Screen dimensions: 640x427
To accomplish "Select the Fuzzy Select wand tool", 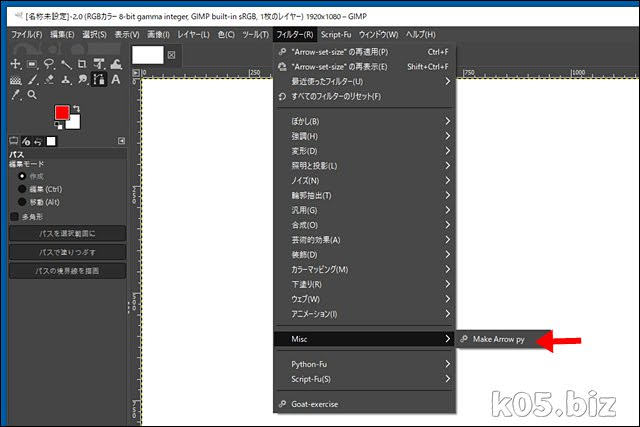I will 66,64.
